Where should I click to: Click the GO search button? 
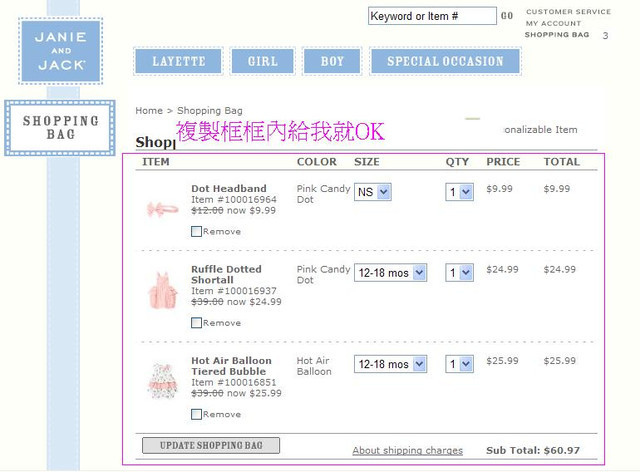pos(507,16)
